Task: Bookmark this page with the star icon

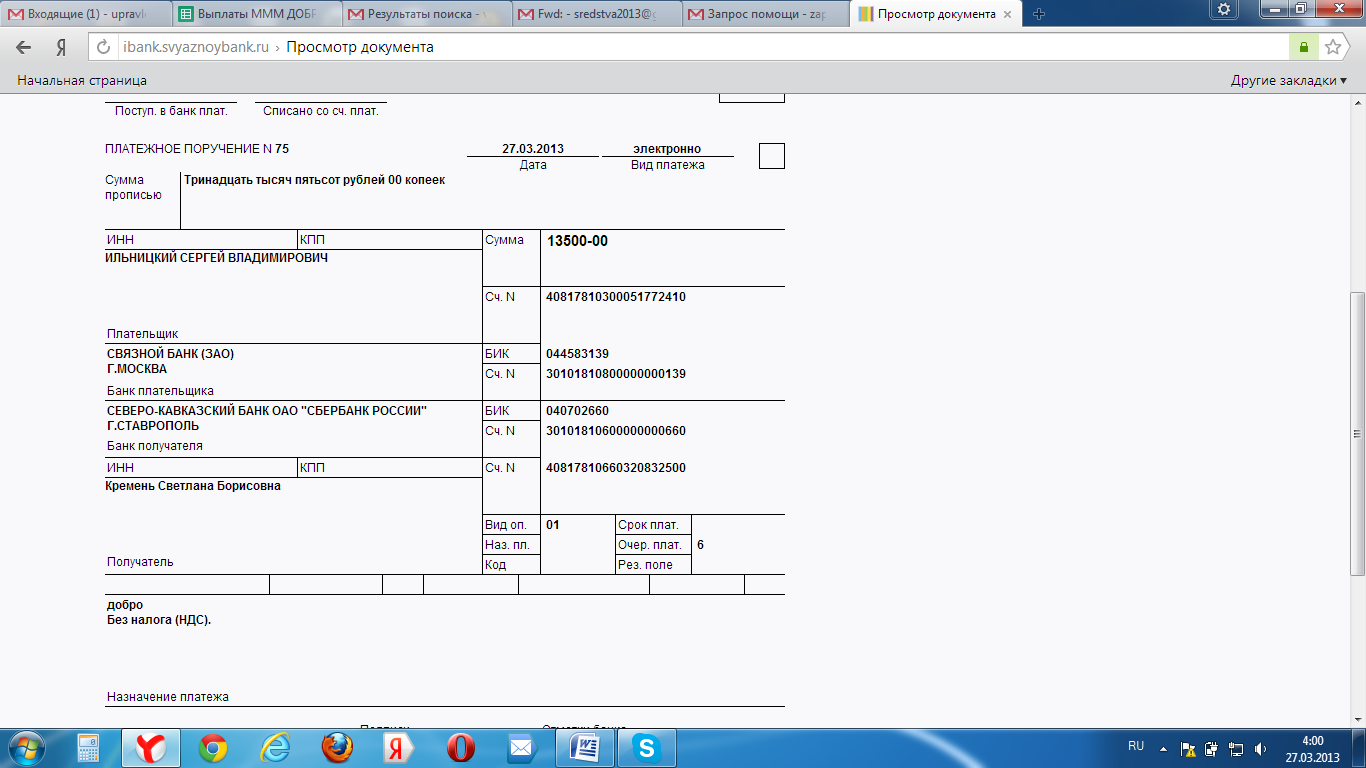Action: coord(1332,47)
